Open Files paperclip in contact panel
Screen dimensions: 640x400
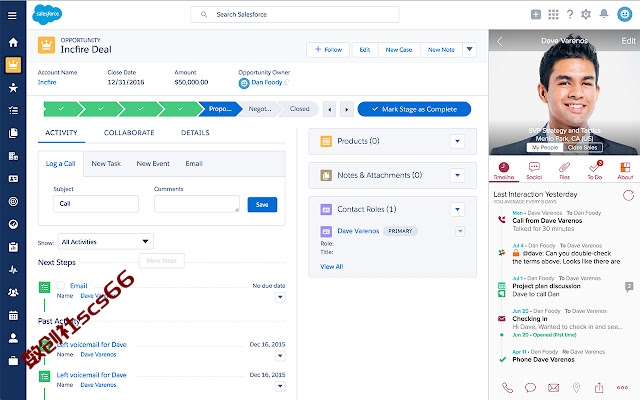point(564,171)
